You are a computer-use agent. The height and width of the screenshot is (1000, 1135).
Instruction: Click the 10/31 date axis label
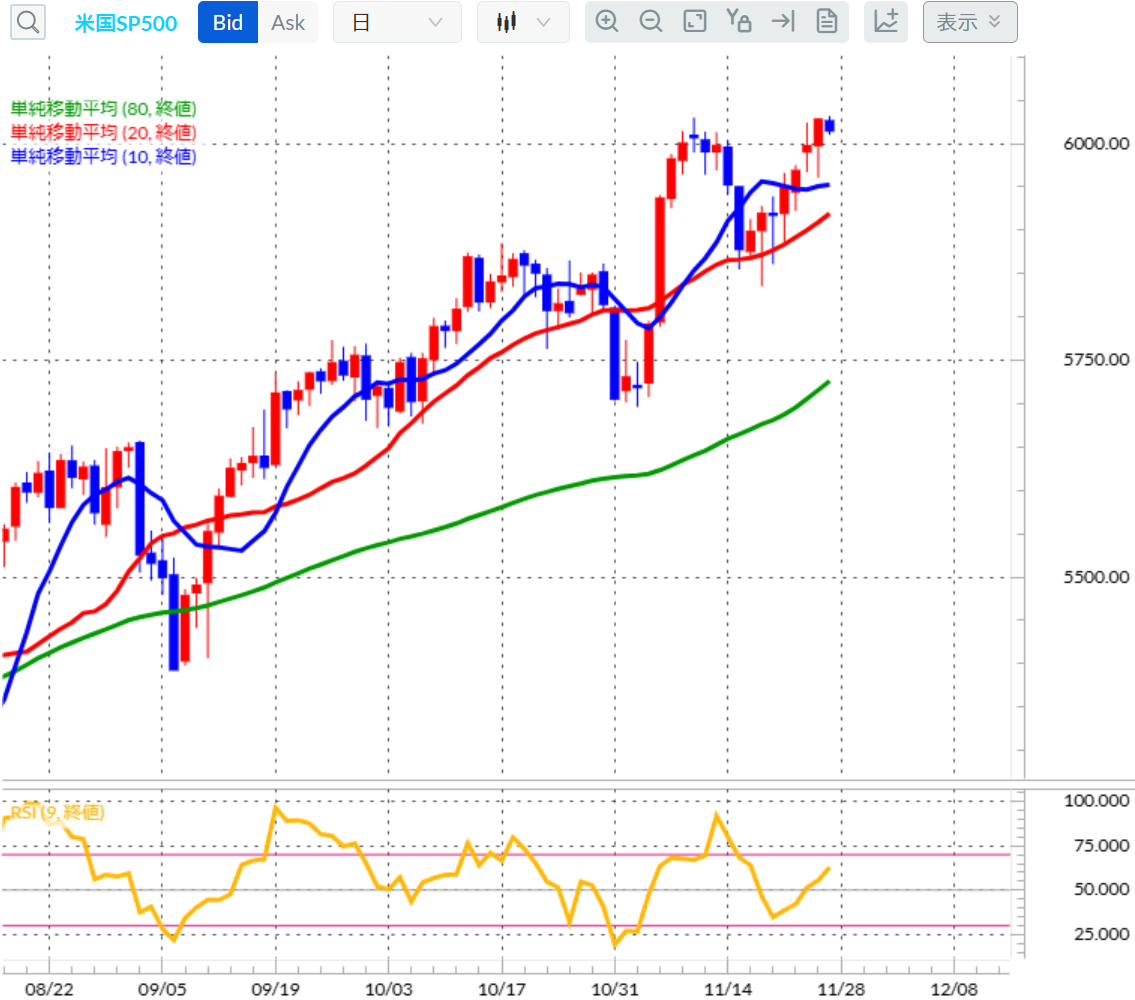point(615,989)
